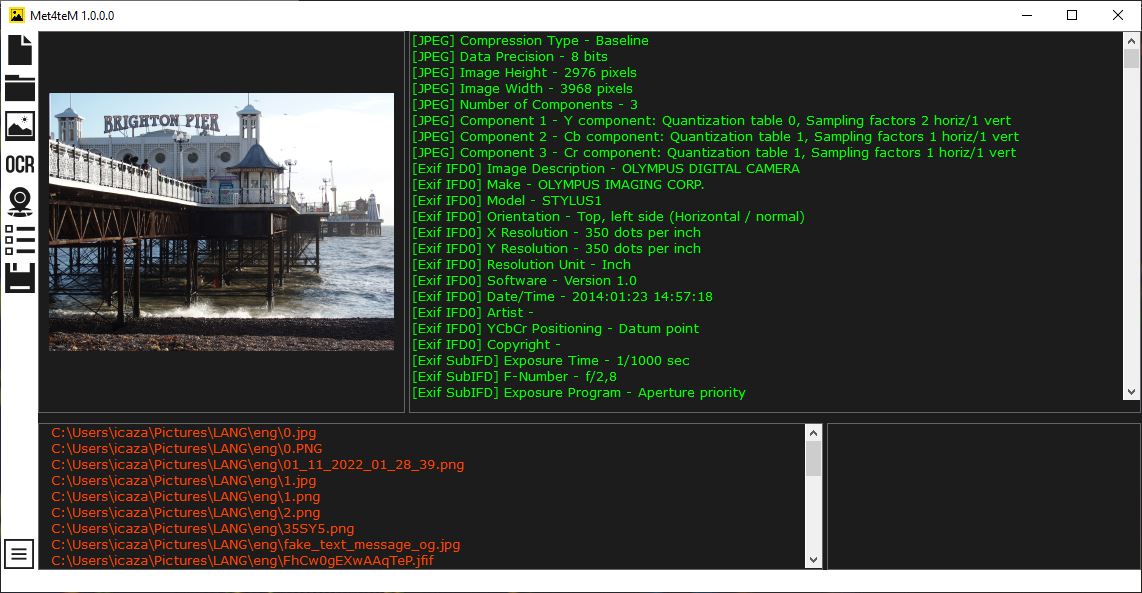1142x593 pixels.
Task: Click the Software - Version 1.0 line
Action: [x=524, y=281]
